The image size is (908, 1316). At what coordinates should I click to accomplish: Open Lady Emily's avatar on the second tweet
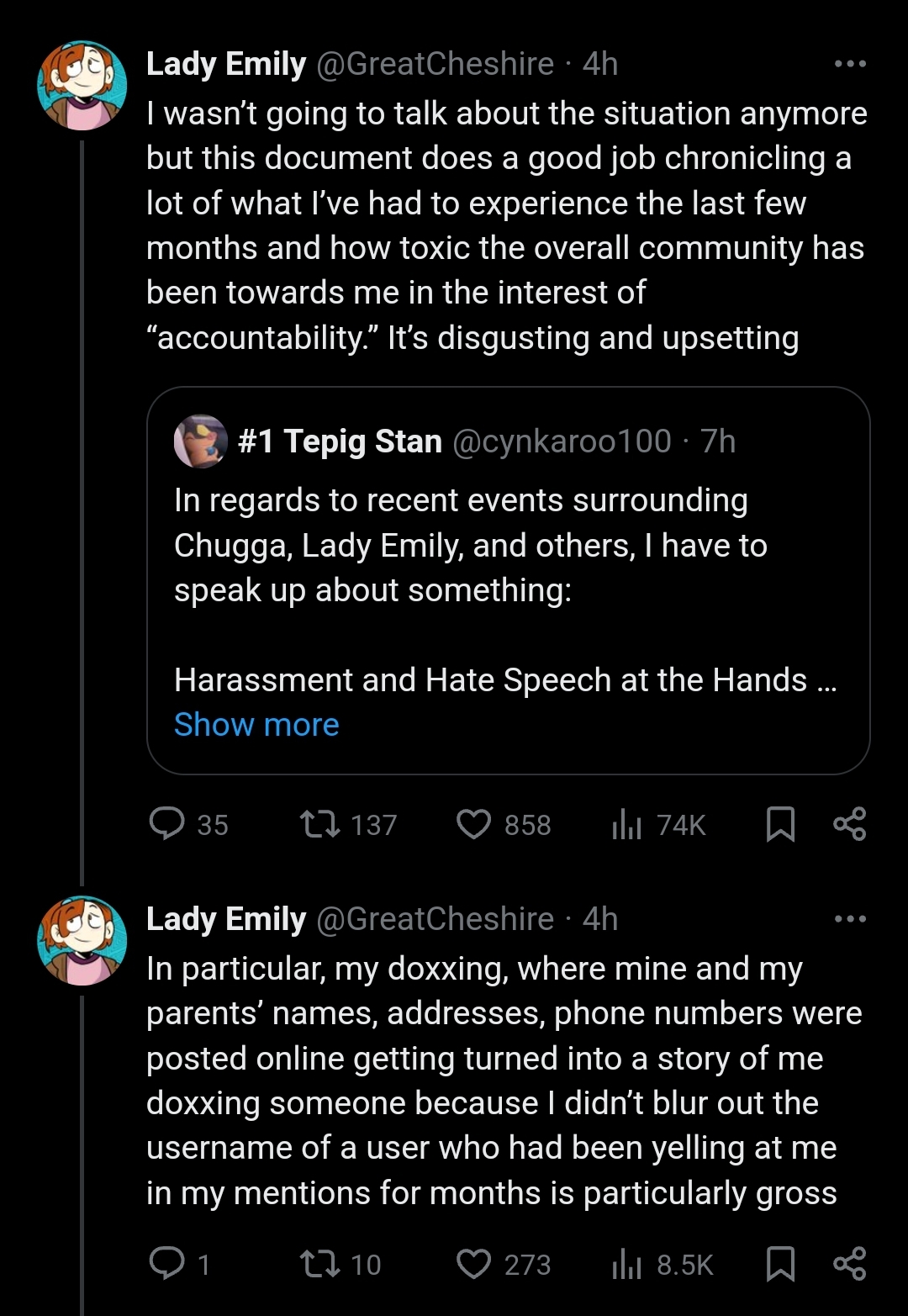pos(82,941)
